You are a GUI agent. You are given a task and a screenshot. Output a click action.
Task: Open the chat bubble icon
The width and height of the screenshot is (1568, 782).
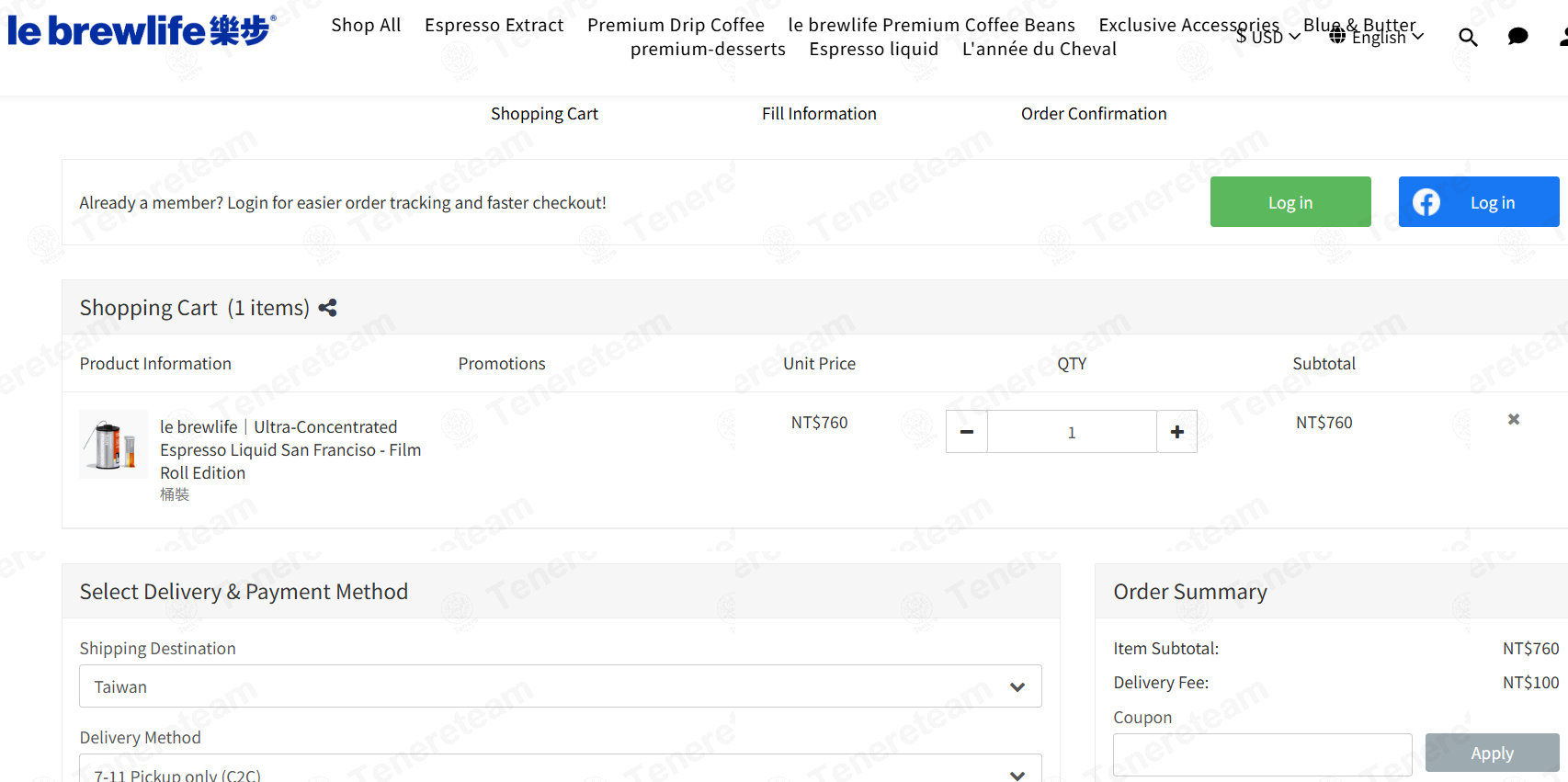click(1517, 36)
